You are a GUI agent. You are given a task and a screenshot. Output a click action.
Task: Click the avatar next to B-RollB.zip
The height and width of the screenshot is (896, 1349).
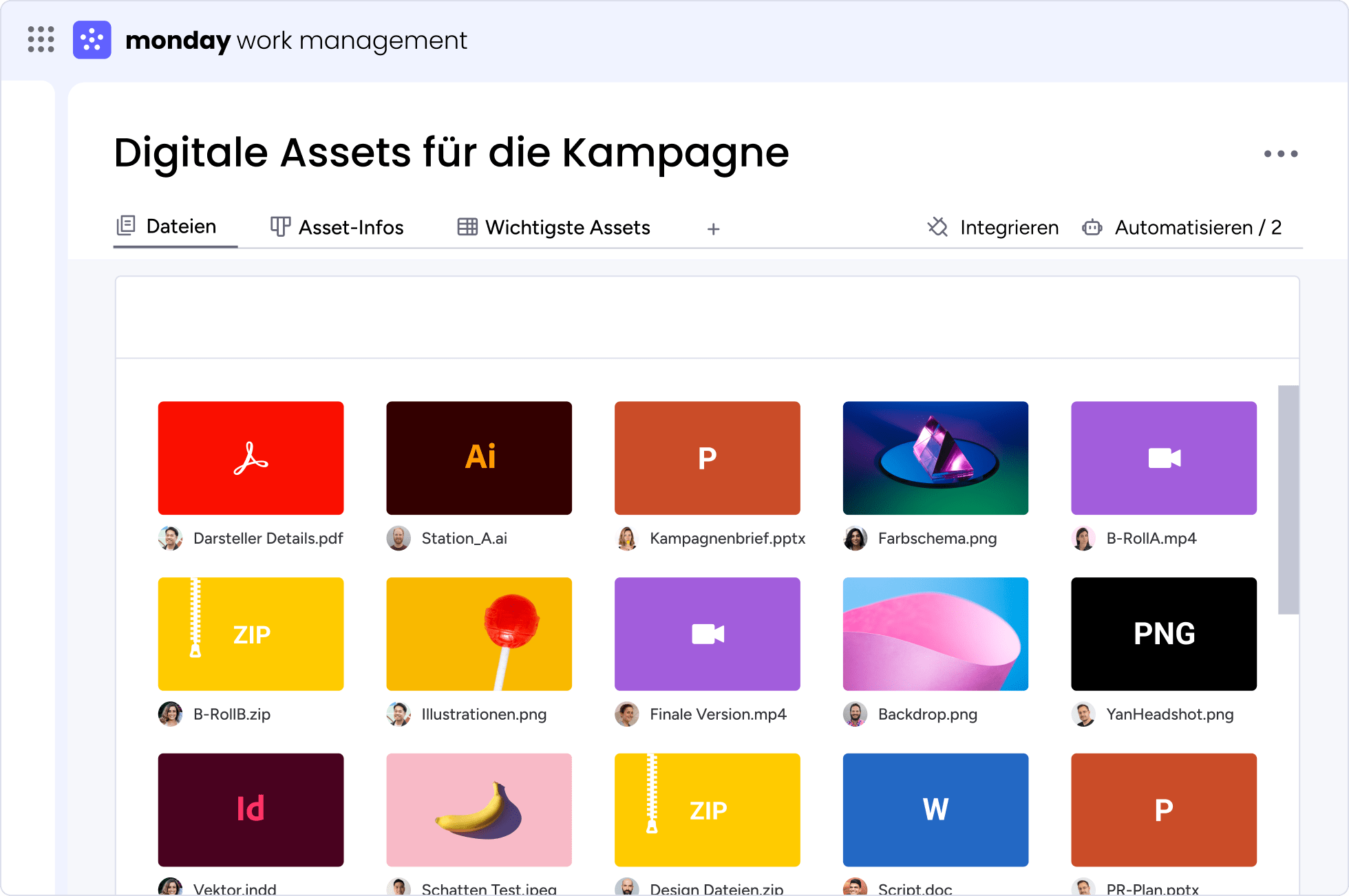(x=170, y=714)
